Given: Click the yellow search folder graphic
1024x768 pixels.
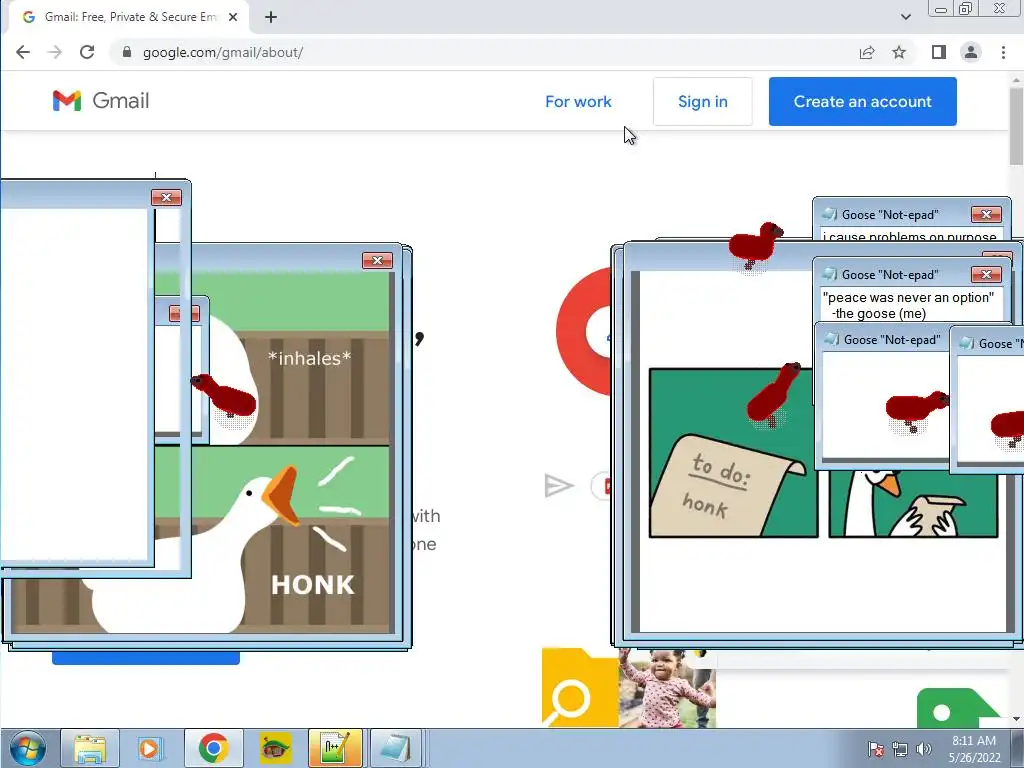Looking at the screenshot, I should coord(580,688).
